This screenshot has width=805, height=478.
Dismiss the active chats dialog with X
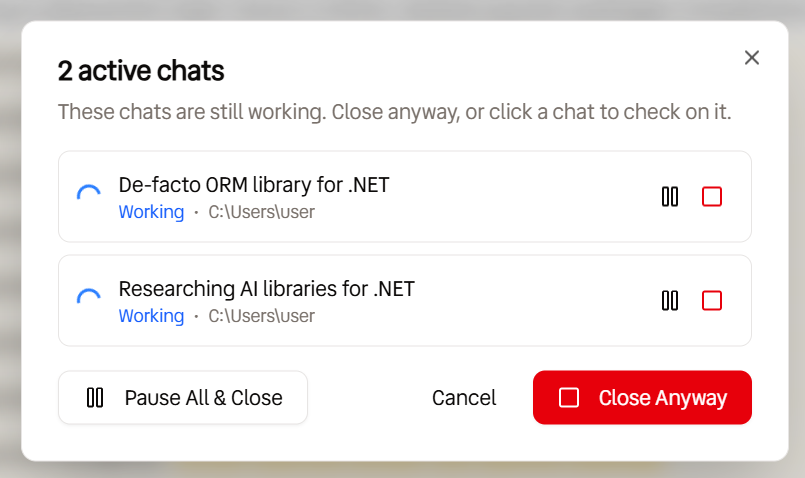pos(752,58)
